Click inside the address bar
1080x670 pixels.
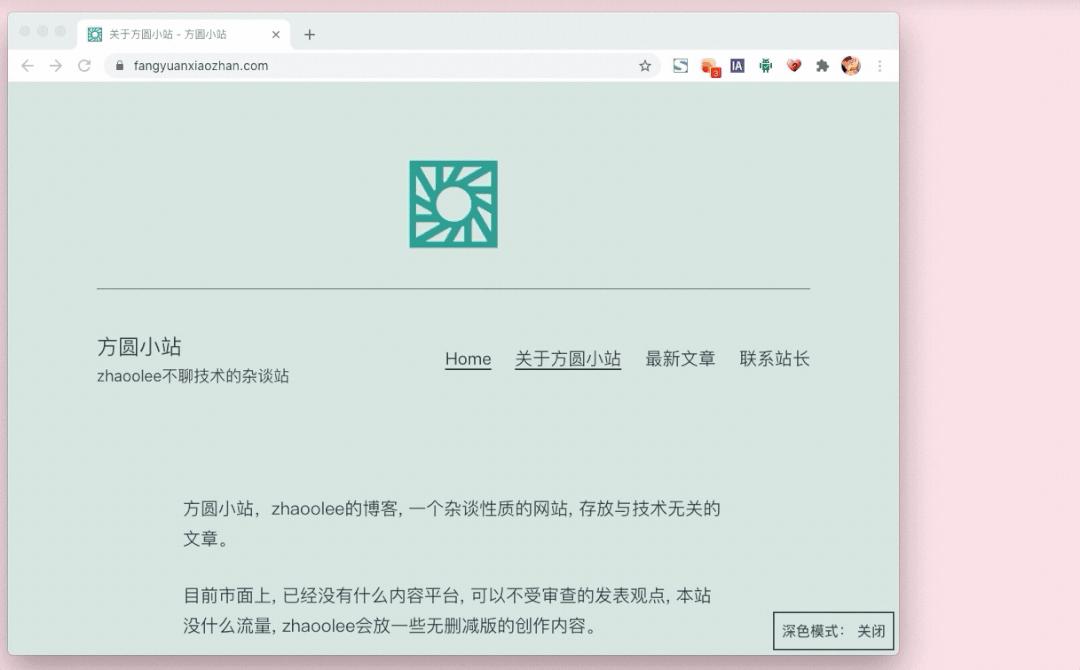[300, 65]
